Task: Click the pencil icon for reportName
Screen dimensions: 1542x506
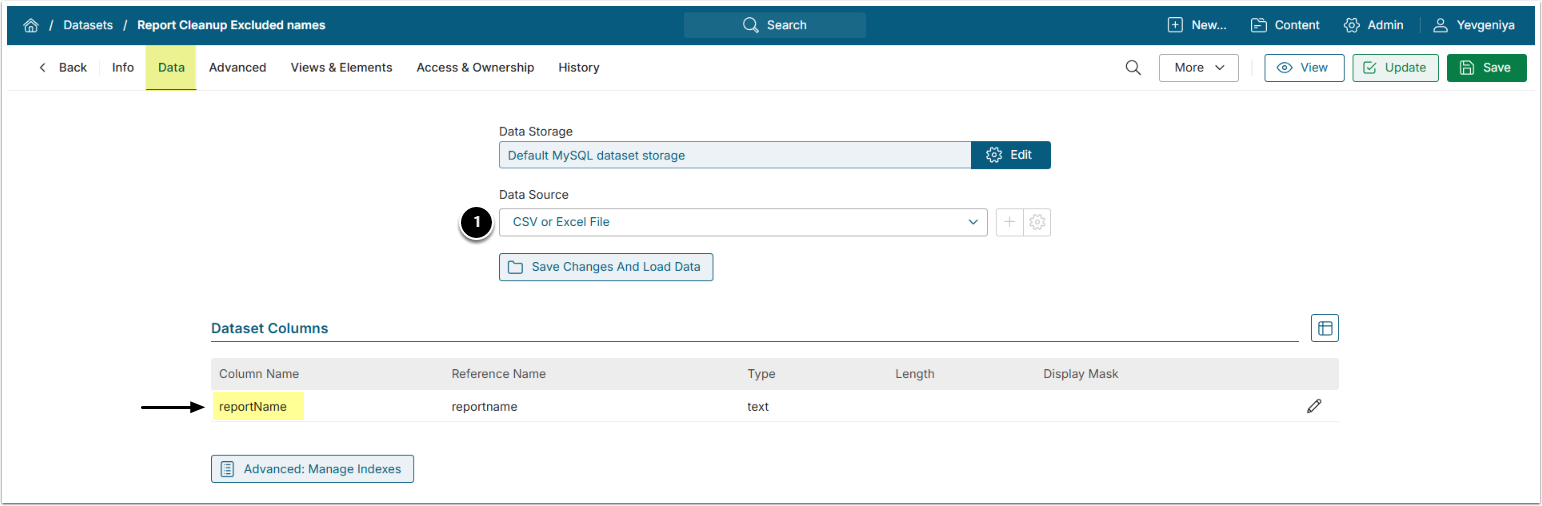Action: (x=1314, y=406)
